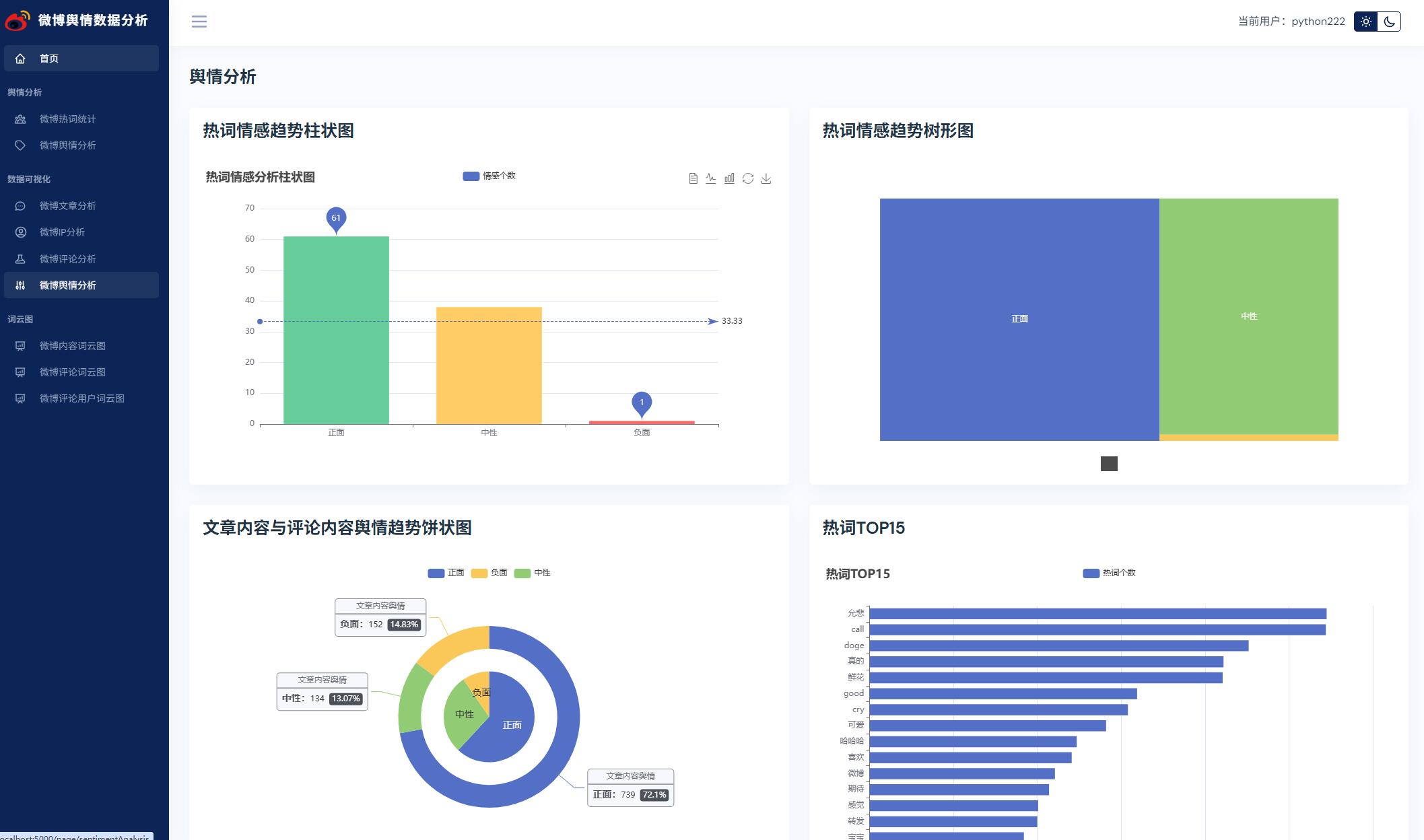Toggle 正面 legend in pie chart
The height and width of the screenshot is (840, 1424).
point(446,573)
